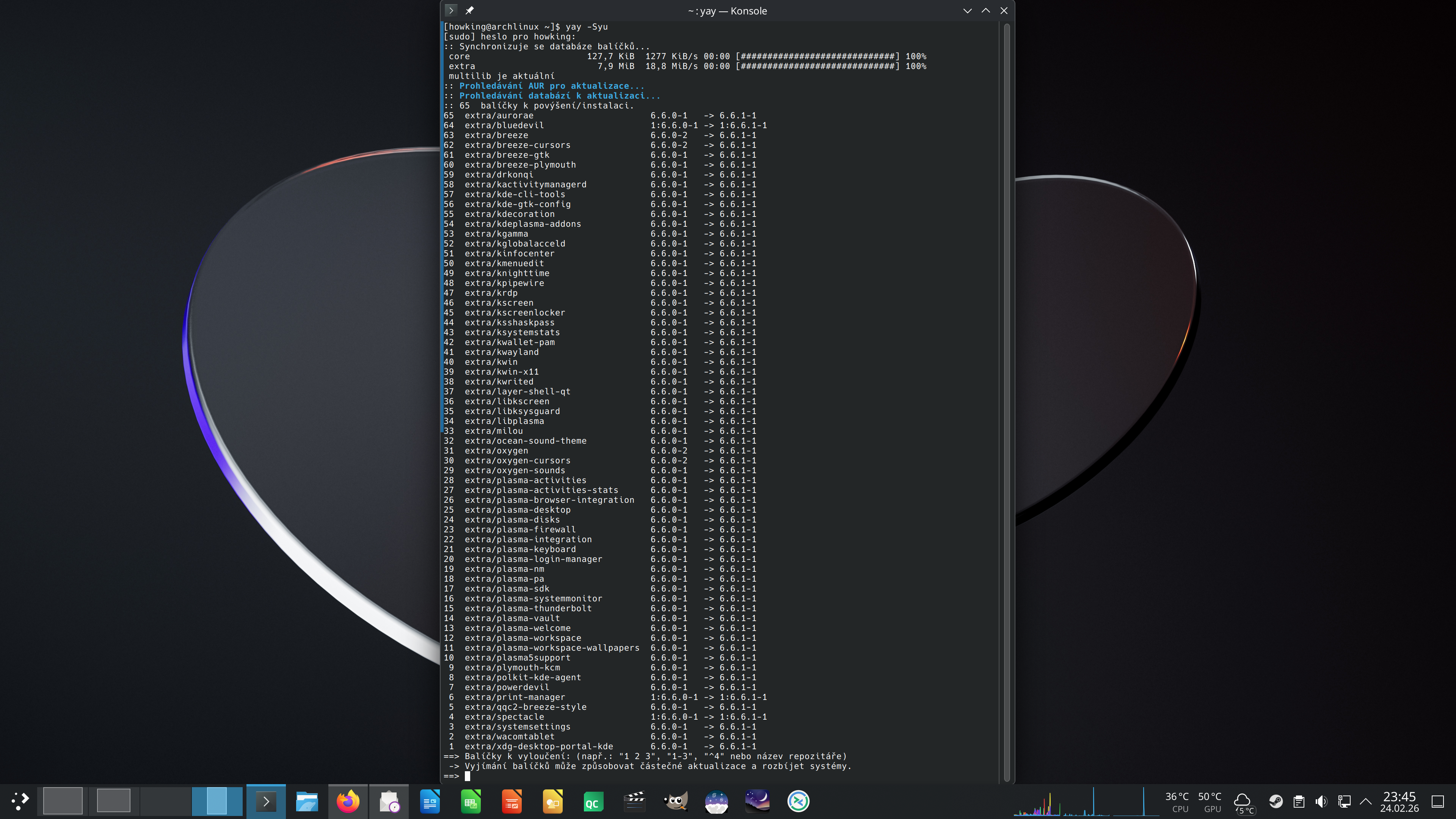Viewport: 1456px width, 819px height.
Task: Launch LibreOffice Calc from taskbar
Action: click(471, 801)
